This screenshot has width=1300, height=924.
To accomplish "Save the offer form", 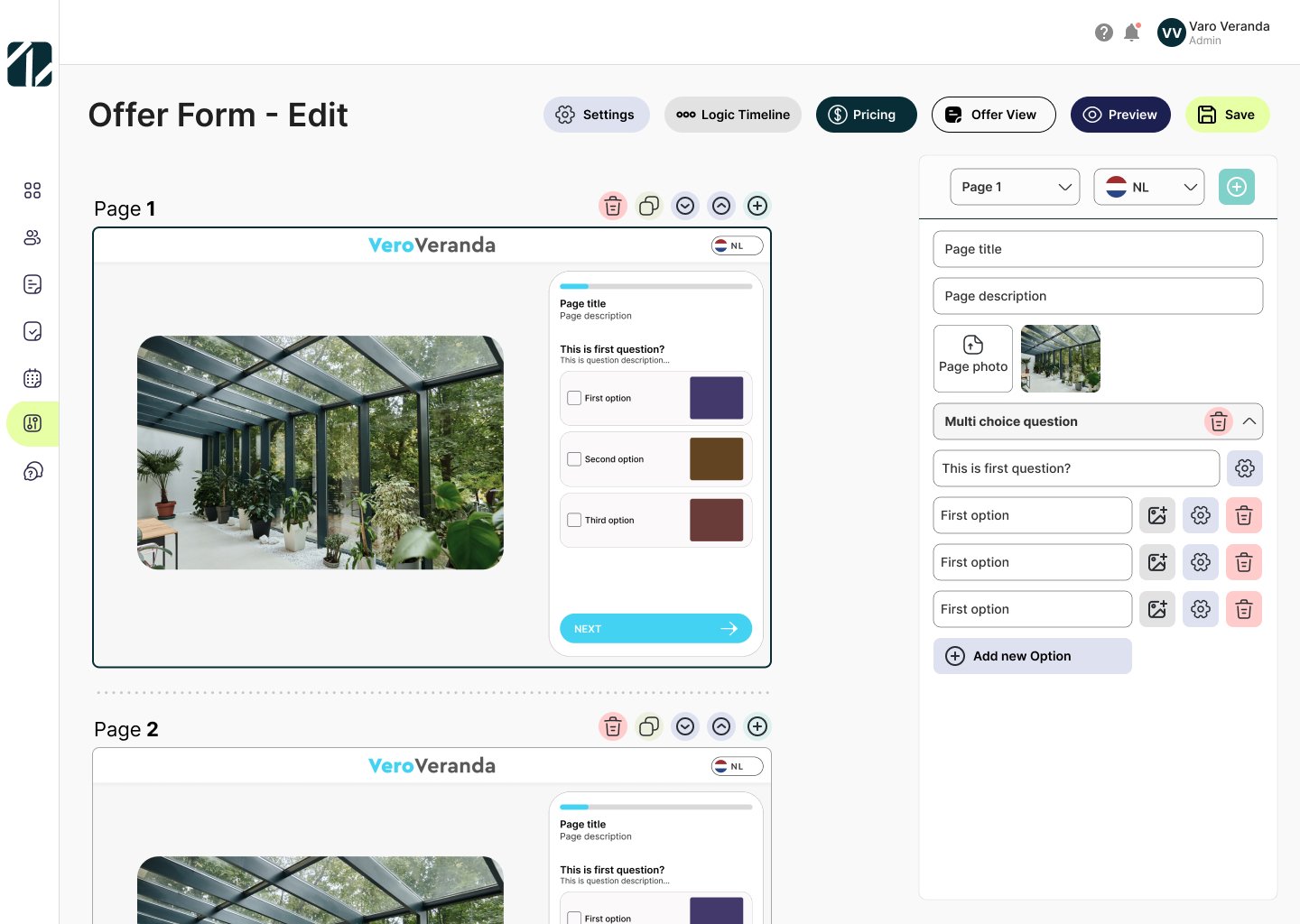I will tap(1227, 115).
